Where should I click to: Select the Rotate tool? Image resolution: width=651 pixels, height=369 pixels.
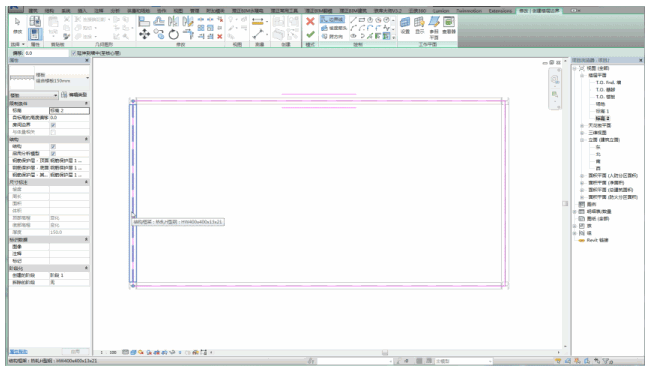[x=174, y=34]
